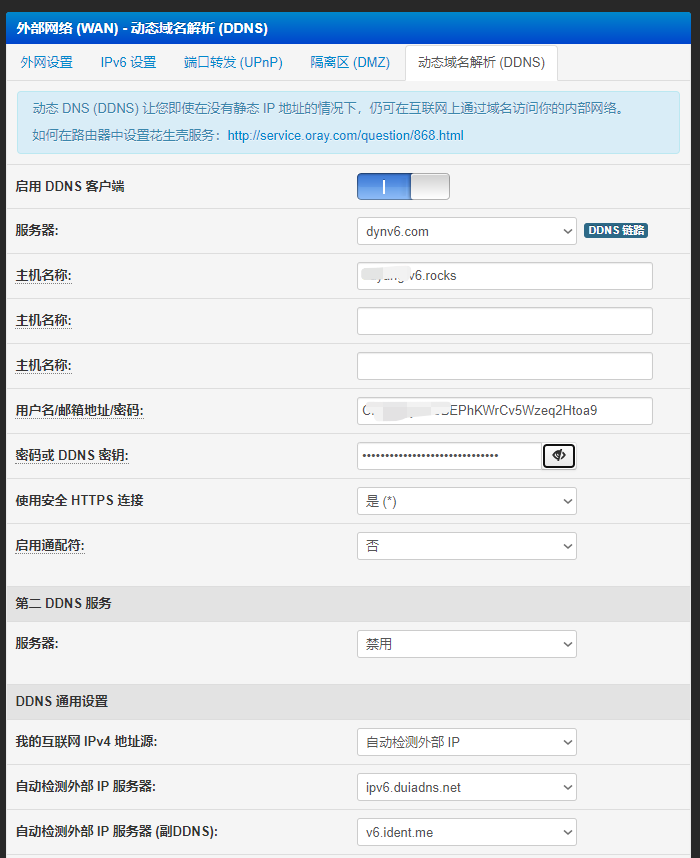Open the second DDNS 服务器 dropdown showing 禁用
The width and height of the screenshot is (700, 858).
click(x=466, y=643)
